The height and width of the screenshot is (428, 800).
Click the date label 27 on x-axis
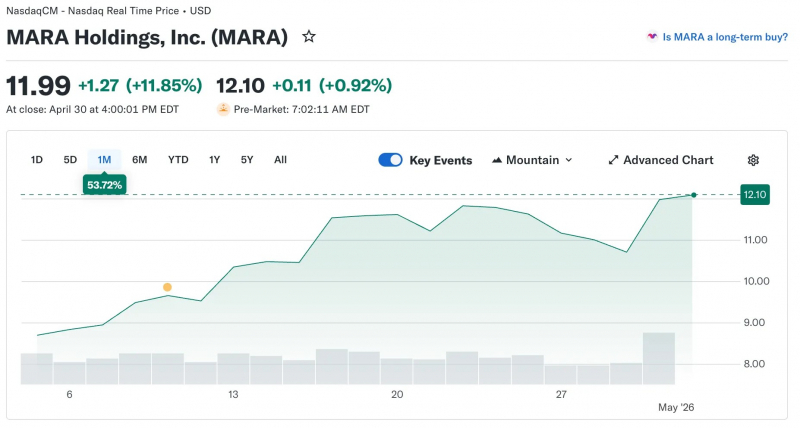point(561,394)
